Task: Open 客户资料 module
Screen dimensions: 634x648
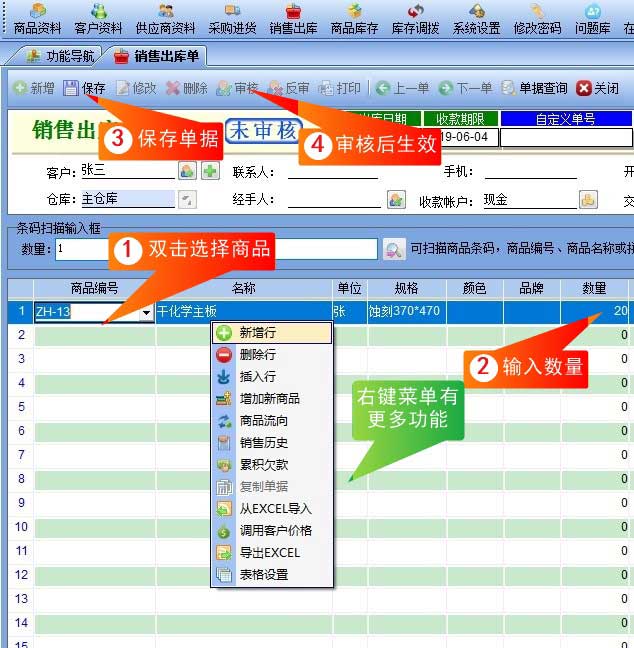Action: (x=98, y=19)
